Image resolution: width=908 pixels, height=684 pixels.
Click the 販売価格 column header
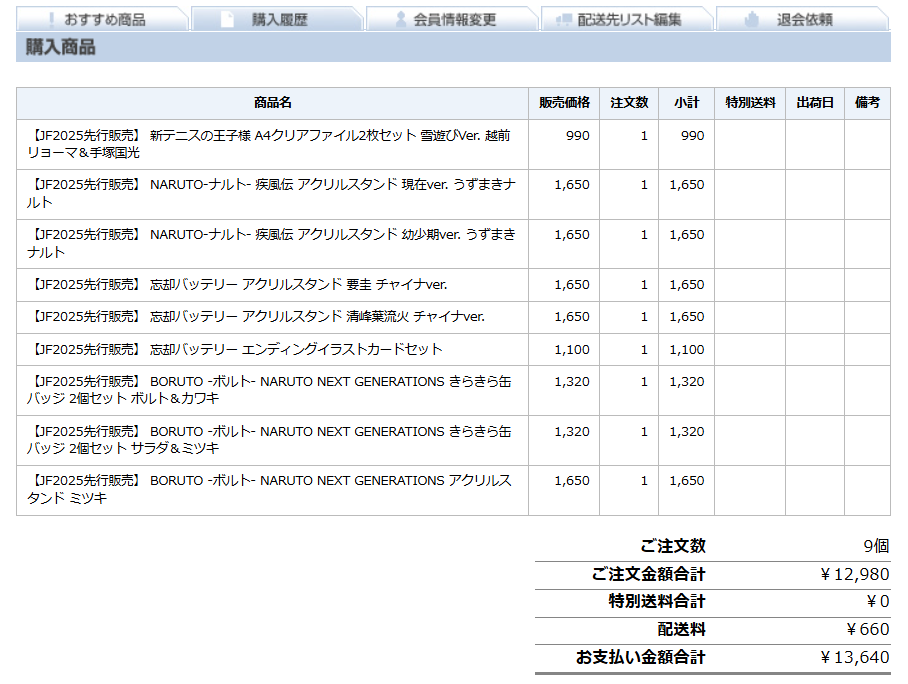[564, 103]
